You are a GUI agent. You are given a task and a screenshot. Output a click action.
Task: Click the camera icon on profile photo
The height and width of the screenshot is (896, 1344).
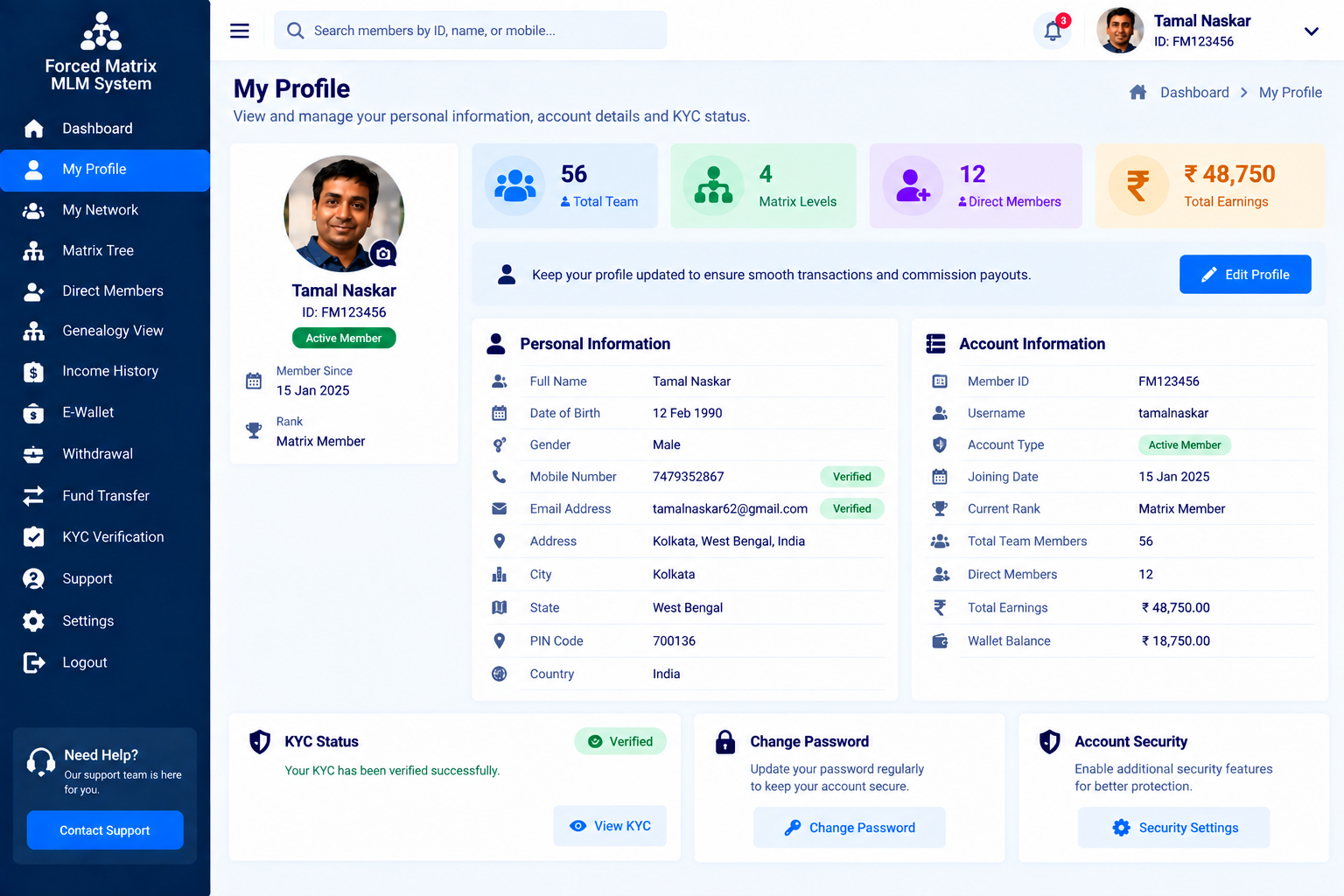[x=383, y=254]
